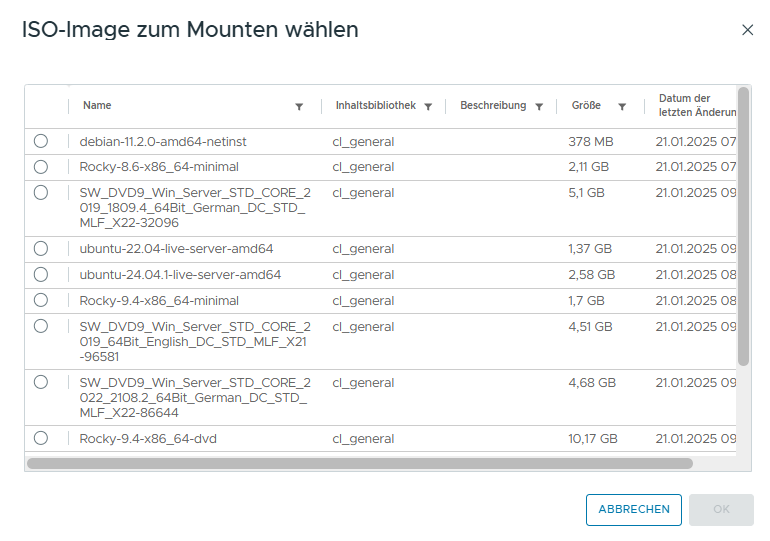Image resolution: width=770 pixels, height=541 pixels.
Task: Click cl_general in the Rocky-9.4-x86_64-dvd row
Action: [x=363, y=439]
